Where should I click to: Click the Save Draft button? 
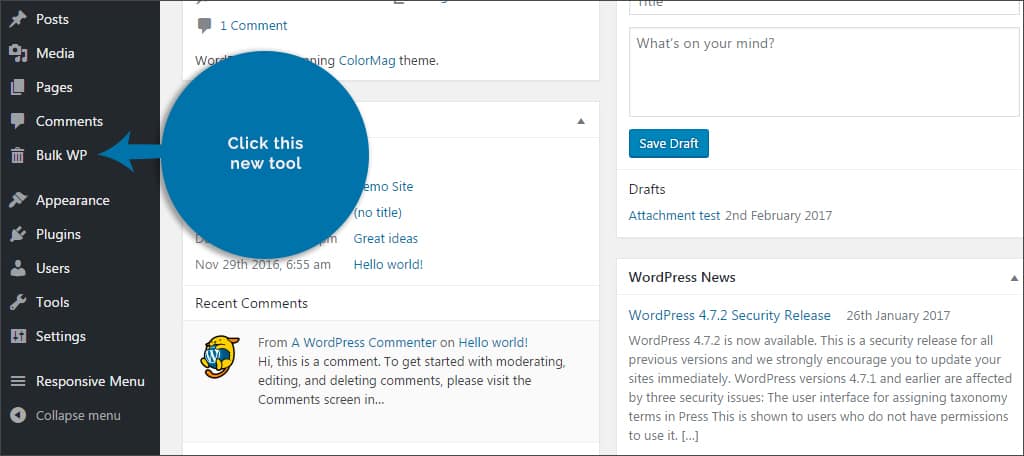tap(669, 144)
